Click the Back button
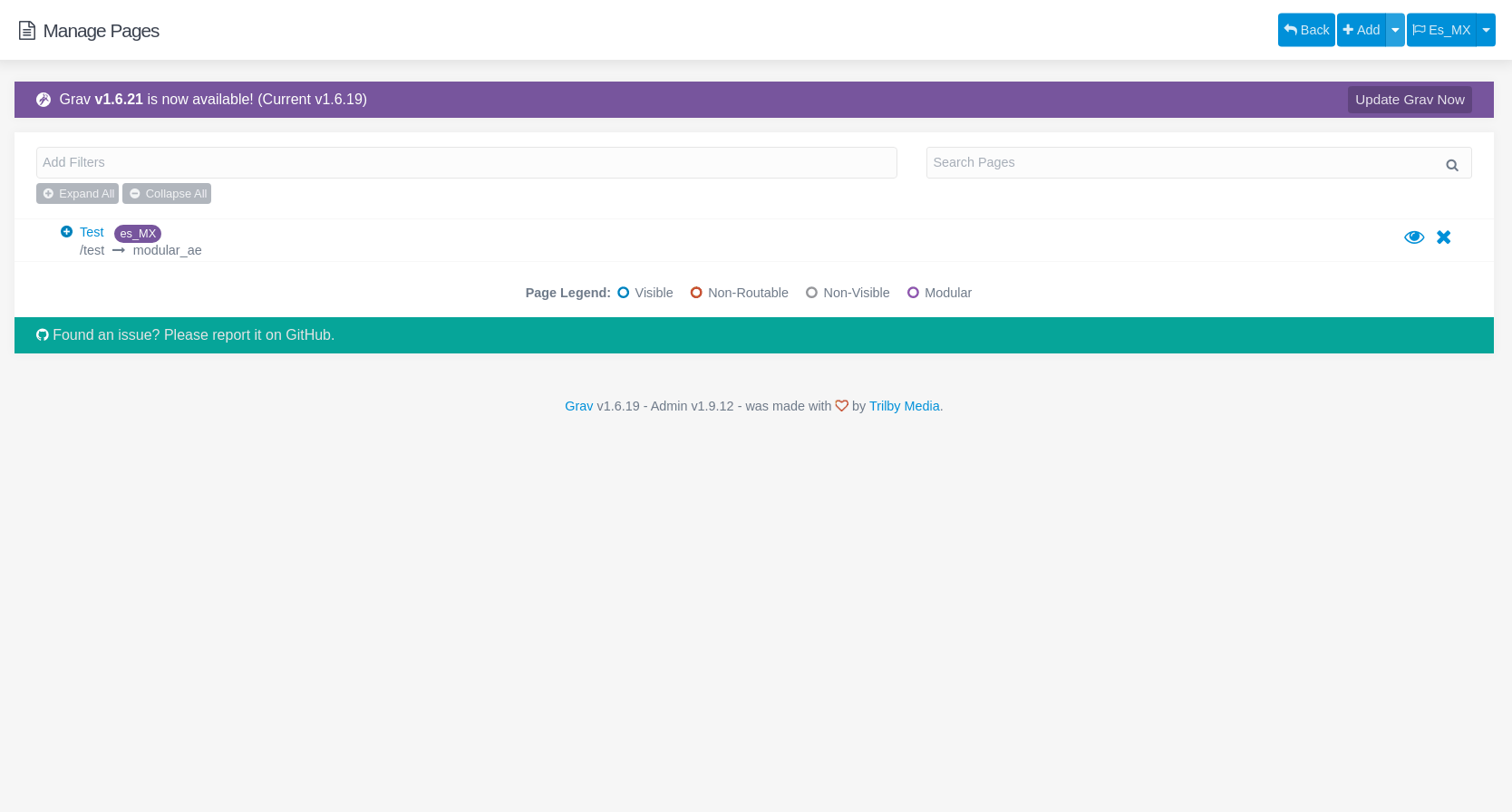 (1306, 30)
